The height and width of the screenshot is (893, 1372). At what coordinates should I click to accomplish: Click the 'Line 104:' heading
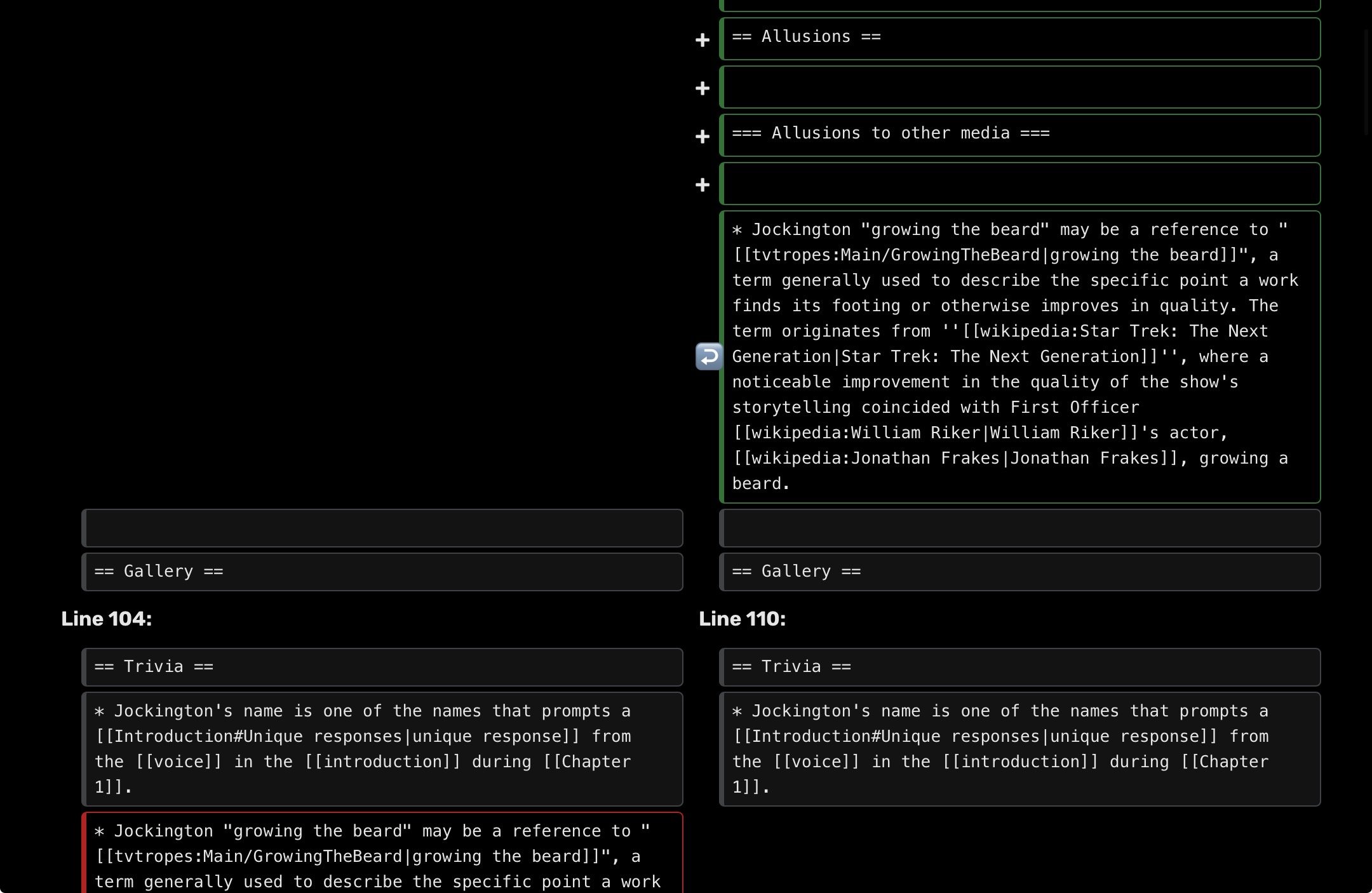(x=107, y=619)
